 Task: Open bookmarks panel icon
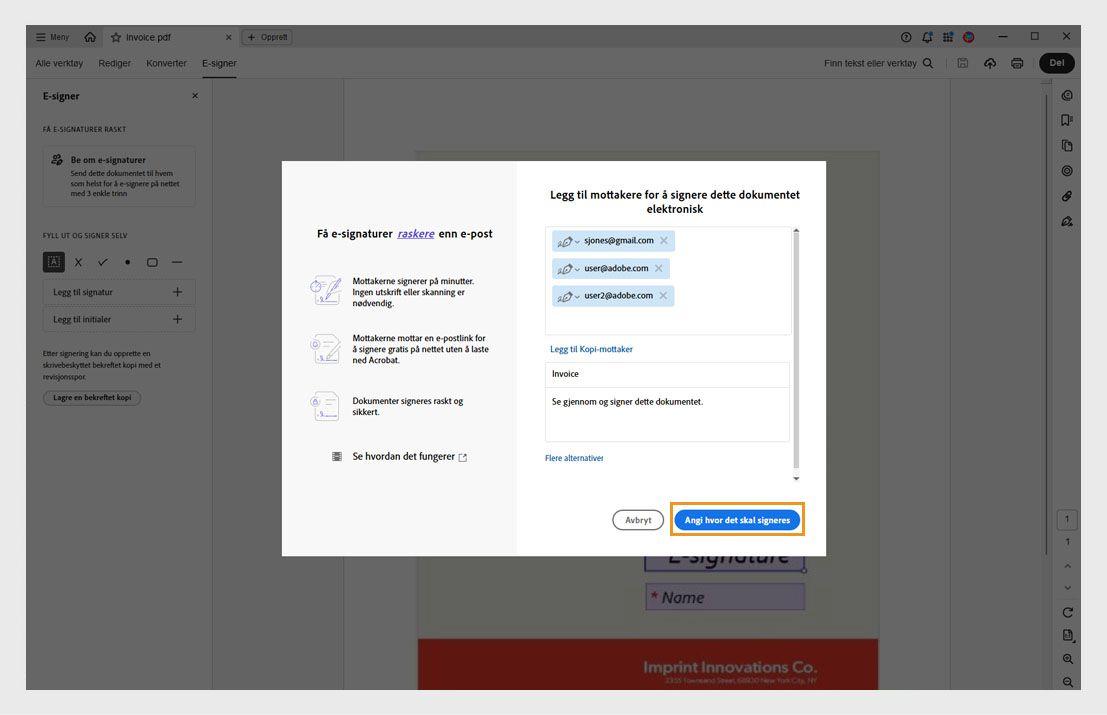pos(1067,121)
